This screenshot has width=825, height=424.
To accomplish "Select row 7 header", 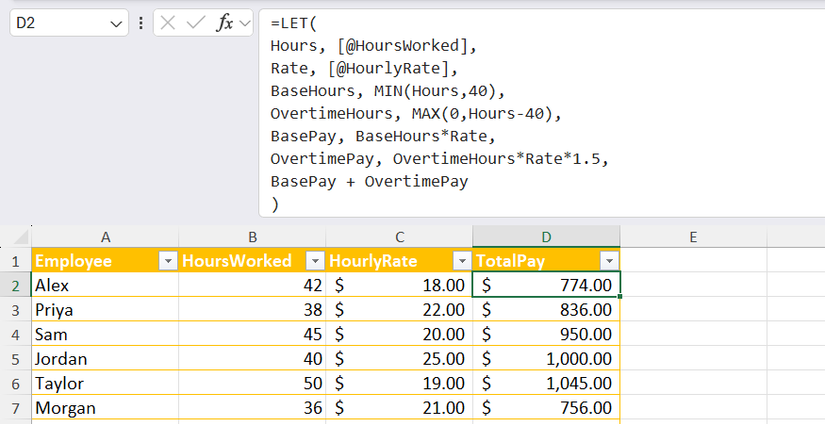I will pos(16,408).
